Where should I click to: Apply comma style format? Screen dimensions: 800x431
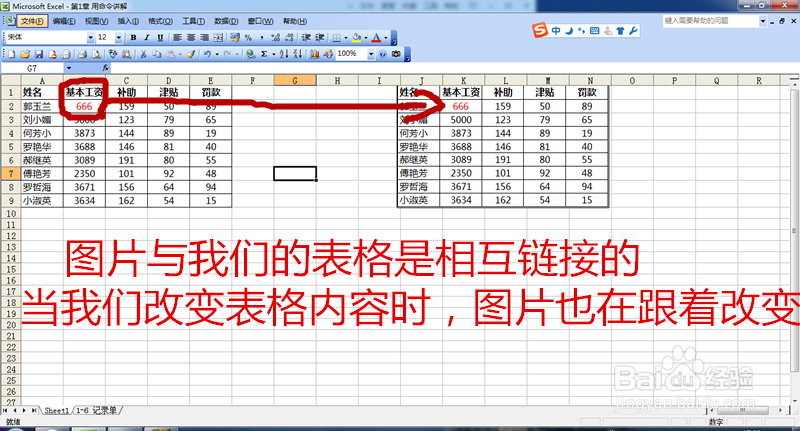tap(262, 37)
